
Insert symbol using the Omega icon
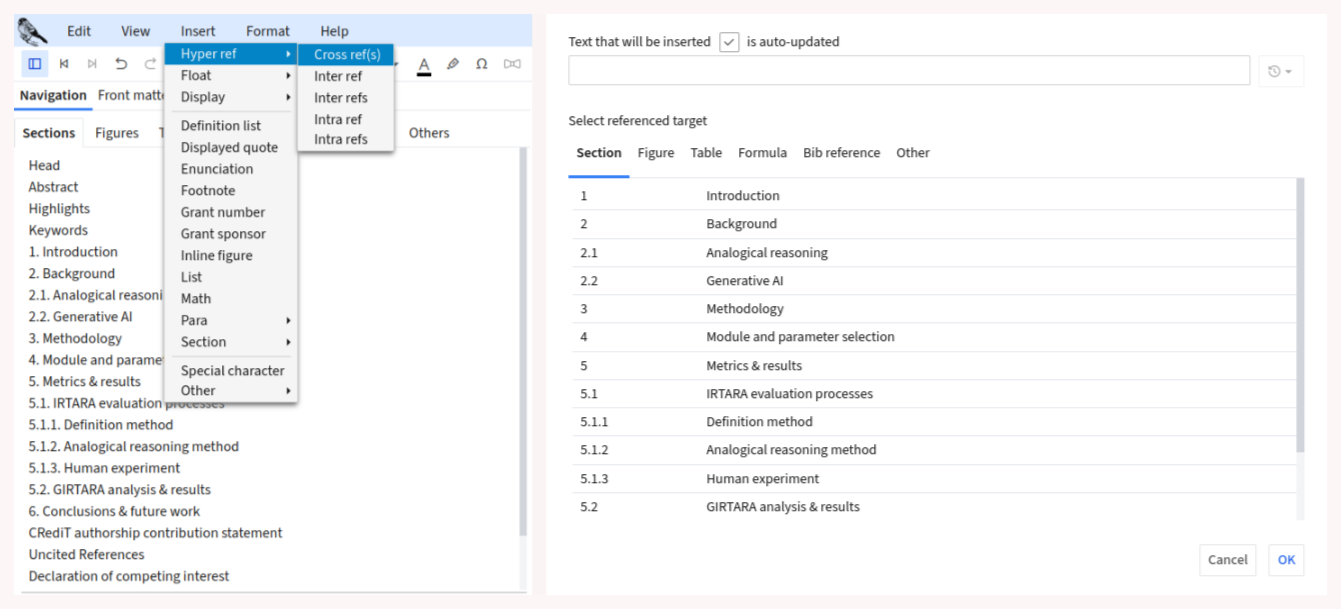click(x=482, y=64)
